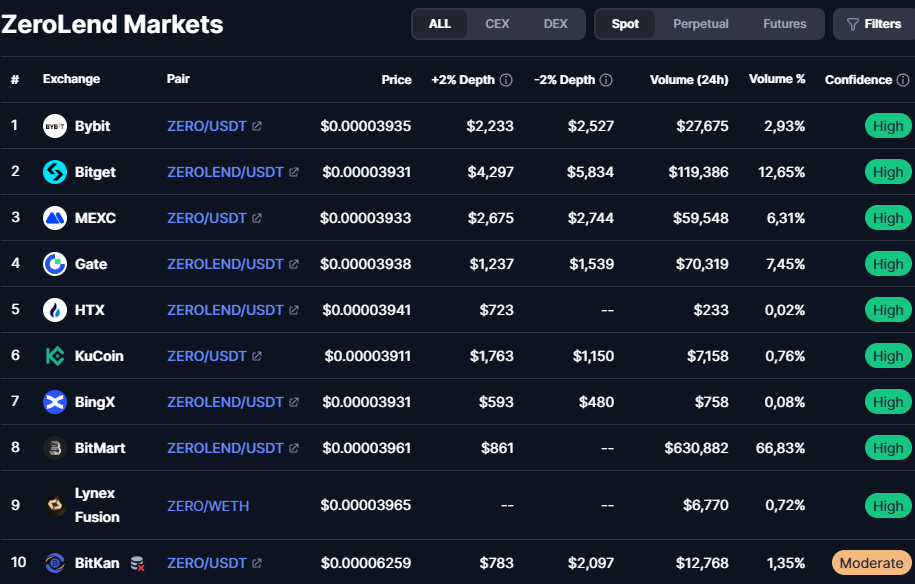Sort by the Confidence column header
Viewport: 915px width, 584px height.
858,80
